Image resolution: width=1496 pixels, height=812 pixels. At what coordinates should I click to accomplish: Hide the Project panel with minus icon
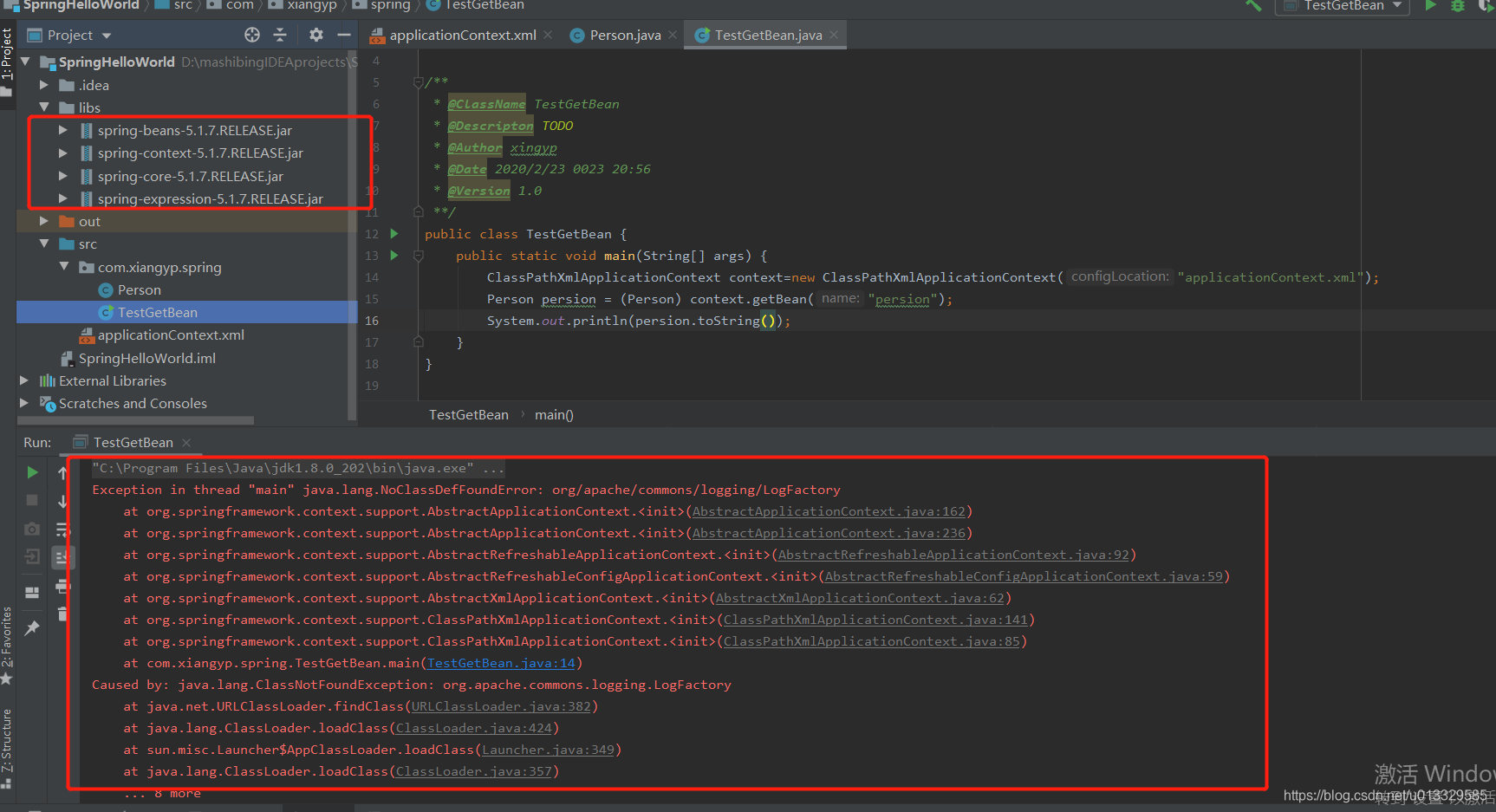click(x=343, y=35)
